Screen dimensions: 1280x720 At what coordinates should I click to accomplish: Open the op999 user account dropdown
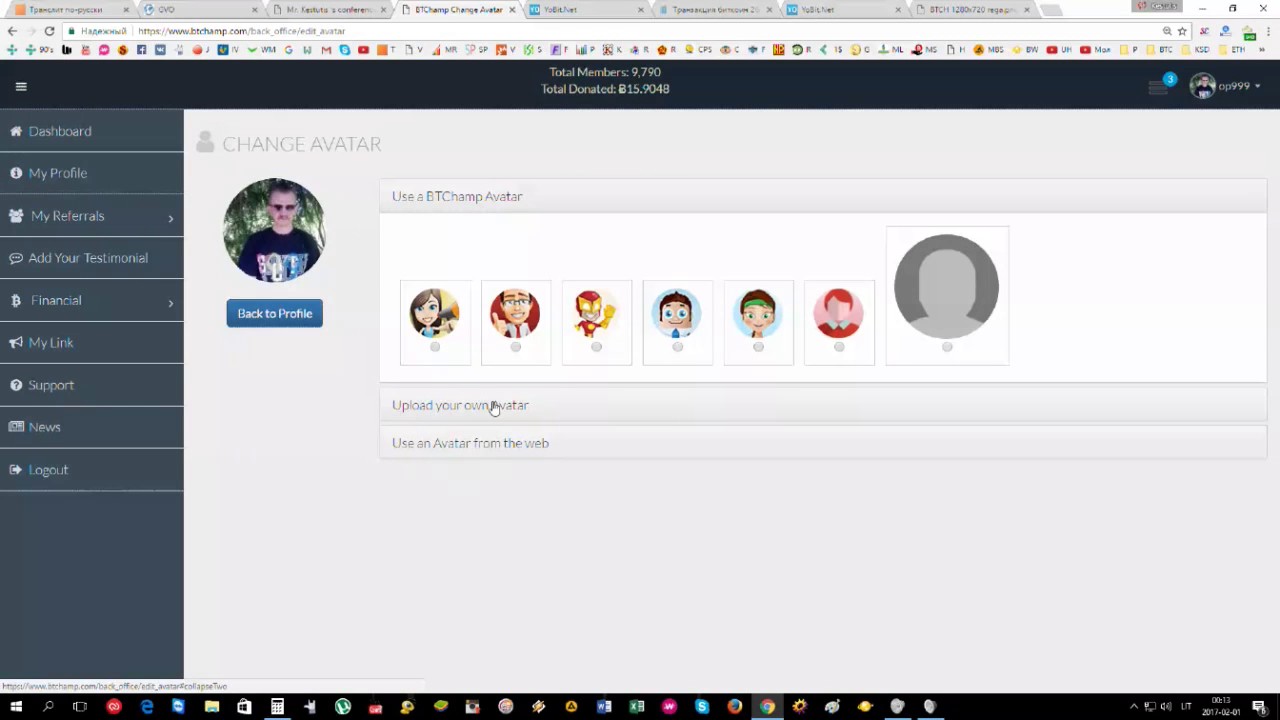point(1225,86)
